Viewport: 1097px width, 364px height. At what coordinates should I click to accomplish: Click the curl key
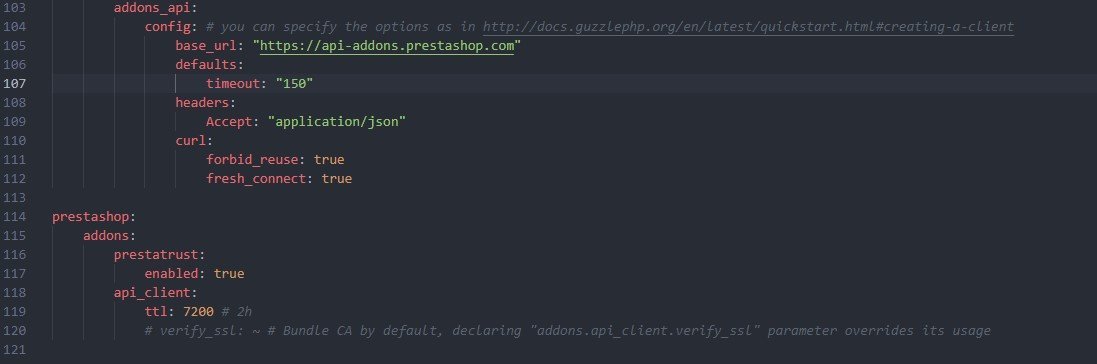pyautogui.click(x=190, y=141)
